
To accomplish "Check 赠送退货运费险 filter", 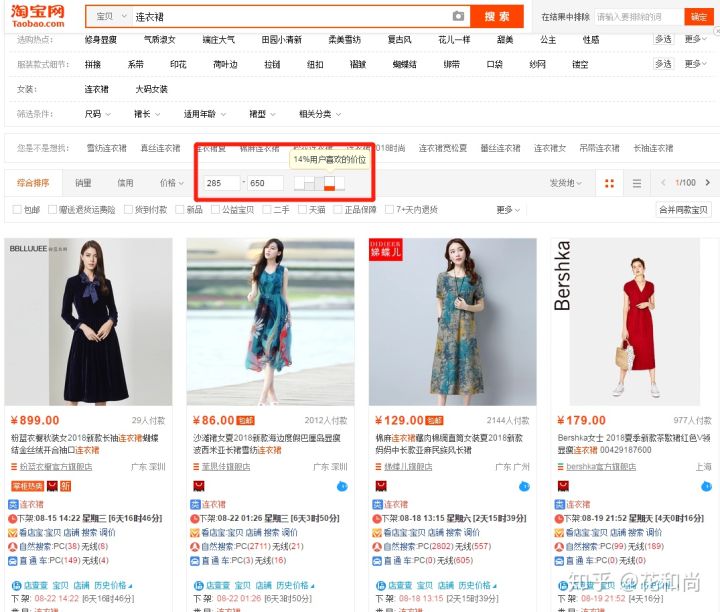I will [52, 210].
